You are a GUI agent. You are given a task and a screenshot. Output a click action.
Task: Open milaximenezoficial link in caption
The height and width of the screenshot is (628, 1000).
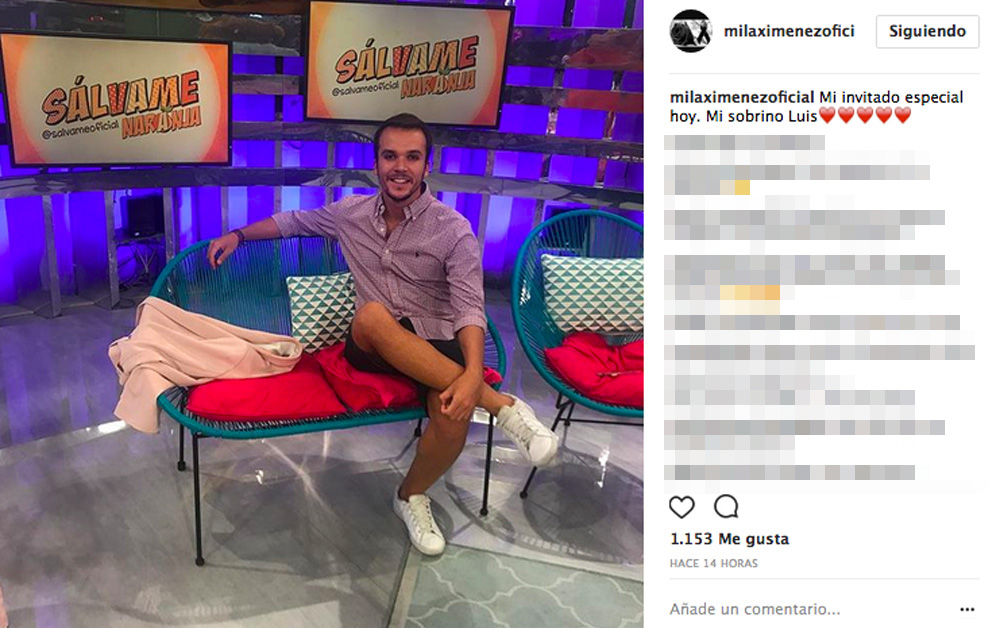tap(742, 98)
